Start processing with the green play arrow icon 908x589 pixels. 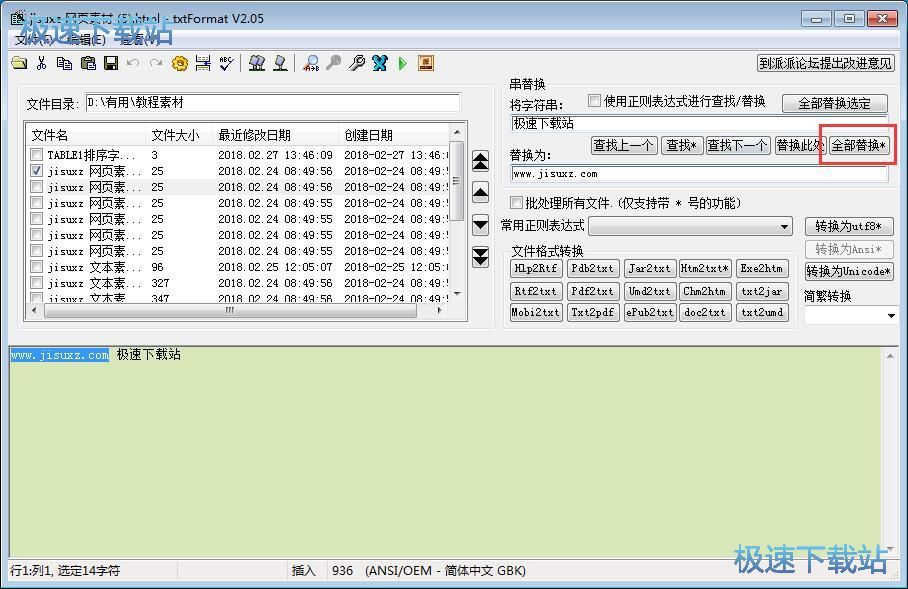402,62
